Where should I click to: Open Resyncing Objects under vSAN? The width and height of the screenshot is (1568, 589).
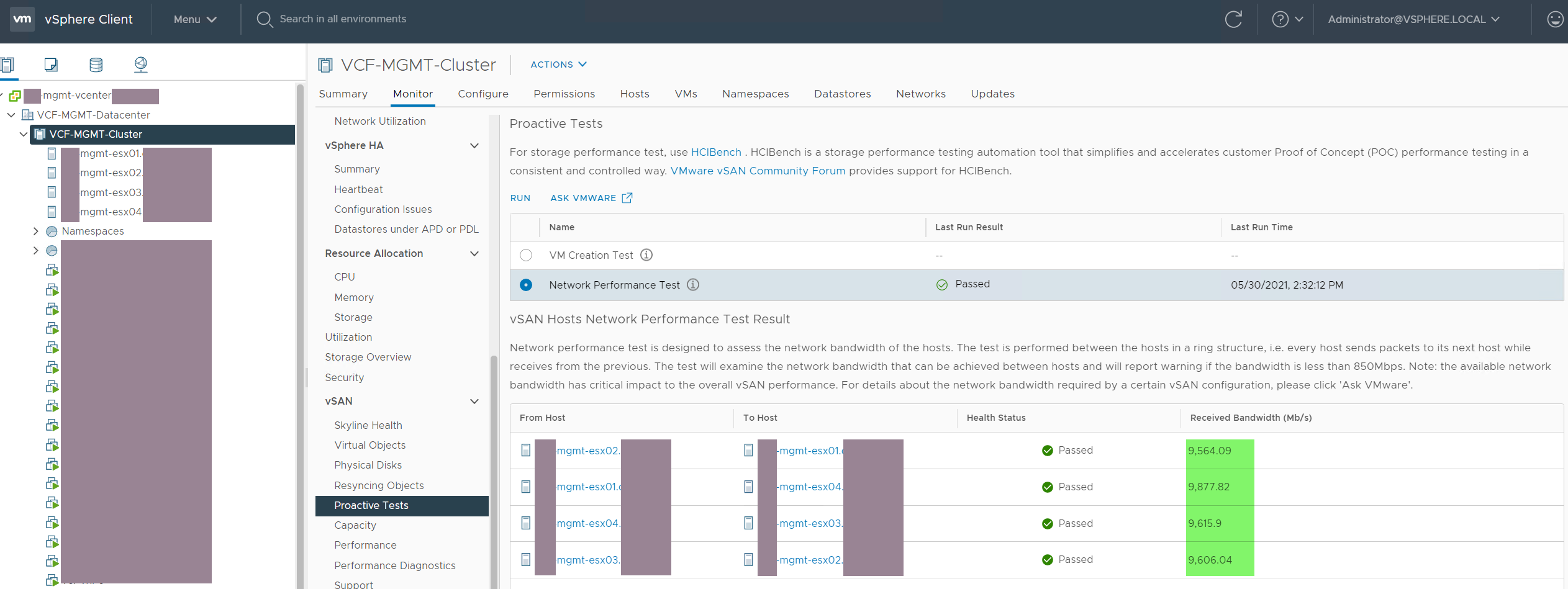pos(379,485)
